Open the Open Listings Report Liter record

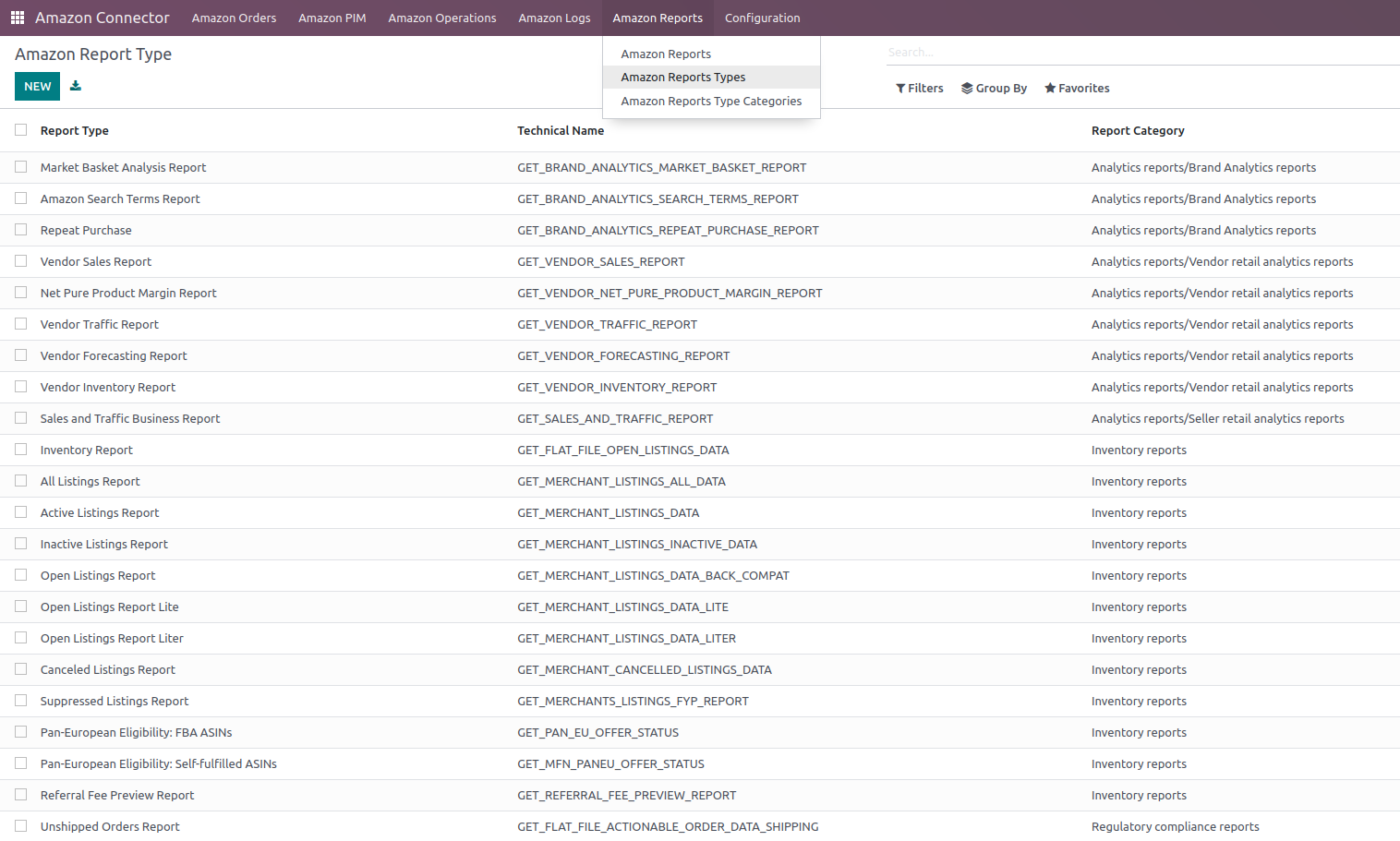112,639
